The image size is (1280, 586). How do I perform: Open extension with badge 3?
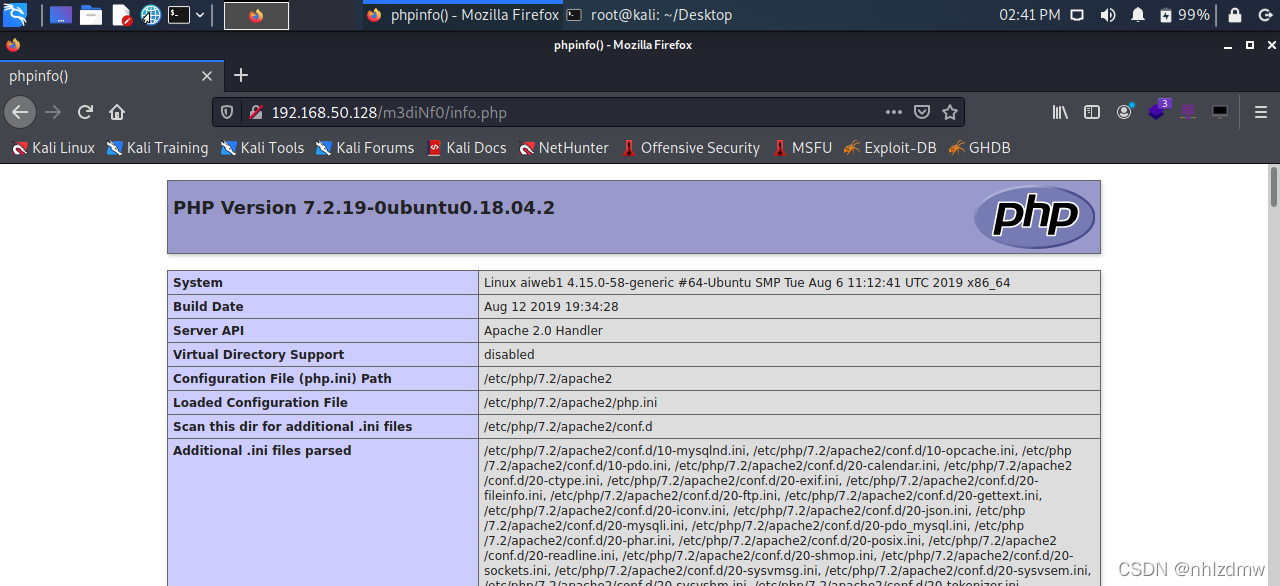click(x=1158, y=111)
